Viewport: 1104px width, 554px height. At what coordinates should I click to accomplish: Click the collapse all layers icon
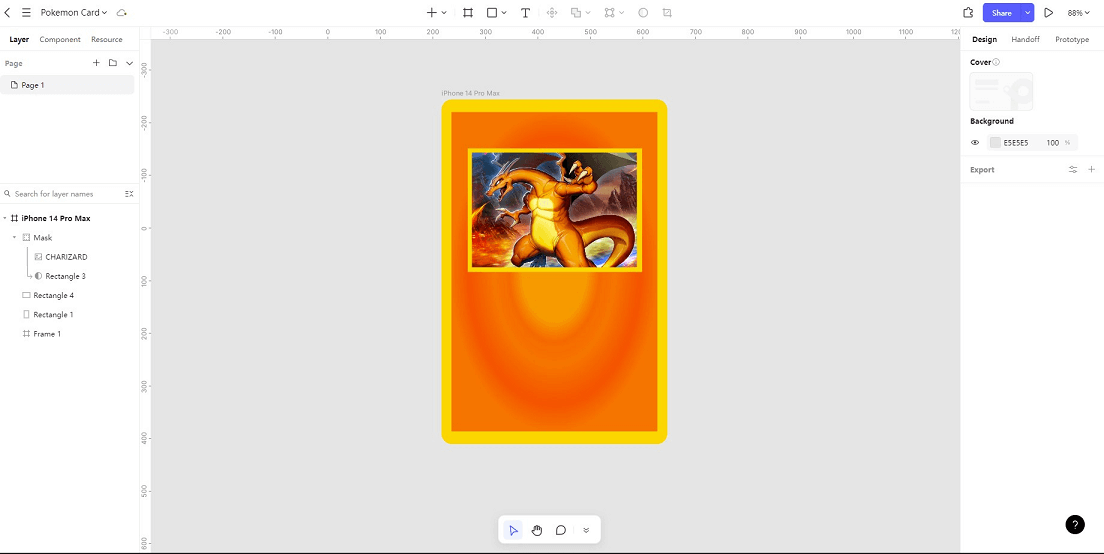[x=129, y=194]
